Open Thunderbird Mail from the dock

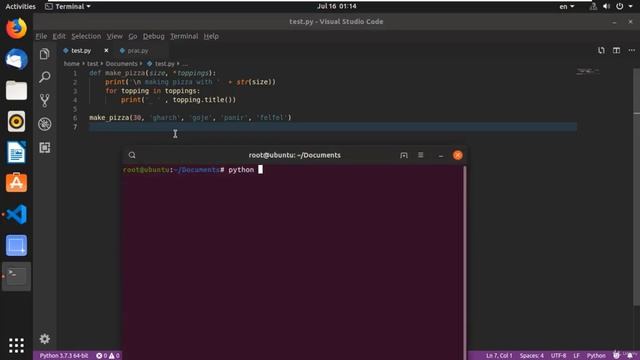[16, 60]
